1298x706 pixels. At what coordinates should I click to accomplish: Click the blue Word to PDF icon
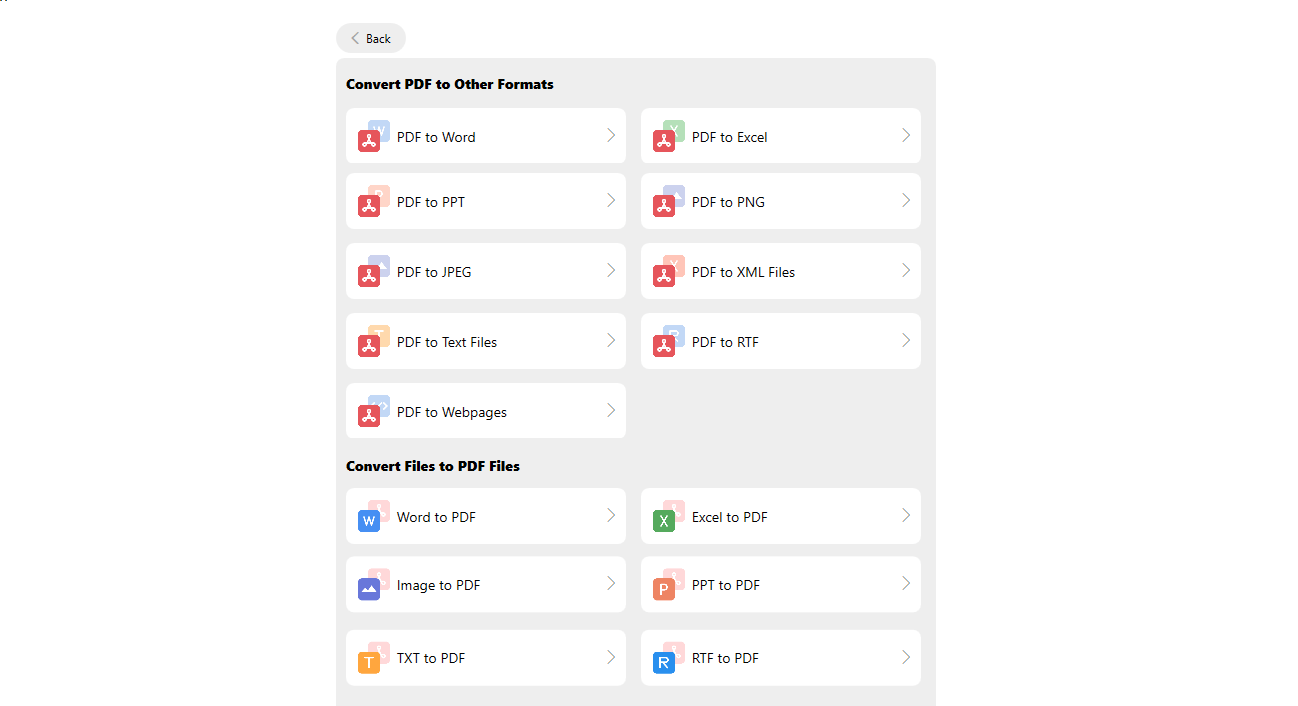370,518
